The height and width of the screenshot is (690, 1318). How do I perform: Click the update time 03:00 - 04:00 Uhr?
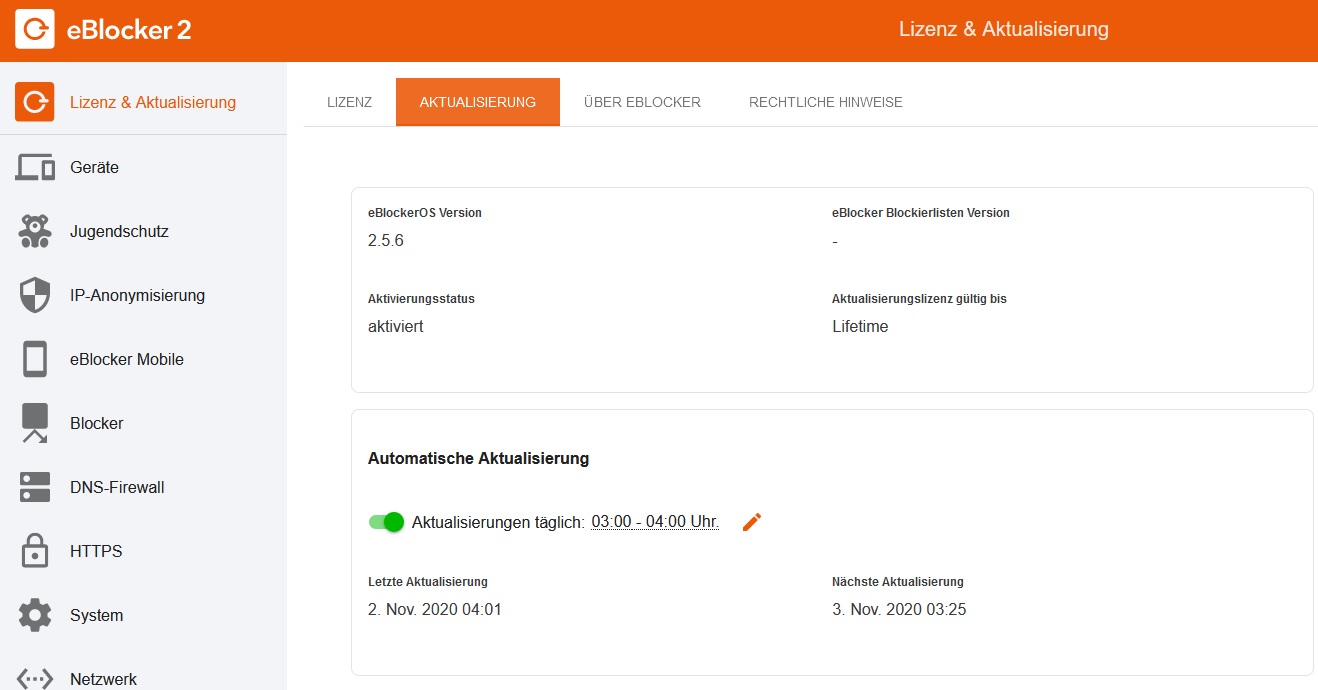(x=655, y=522)
